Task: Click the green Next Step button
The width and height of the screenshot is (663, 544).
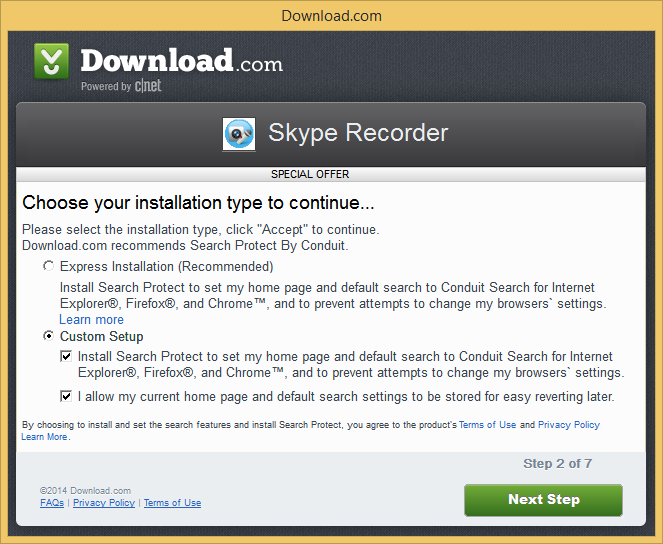Action: point(543,500)
